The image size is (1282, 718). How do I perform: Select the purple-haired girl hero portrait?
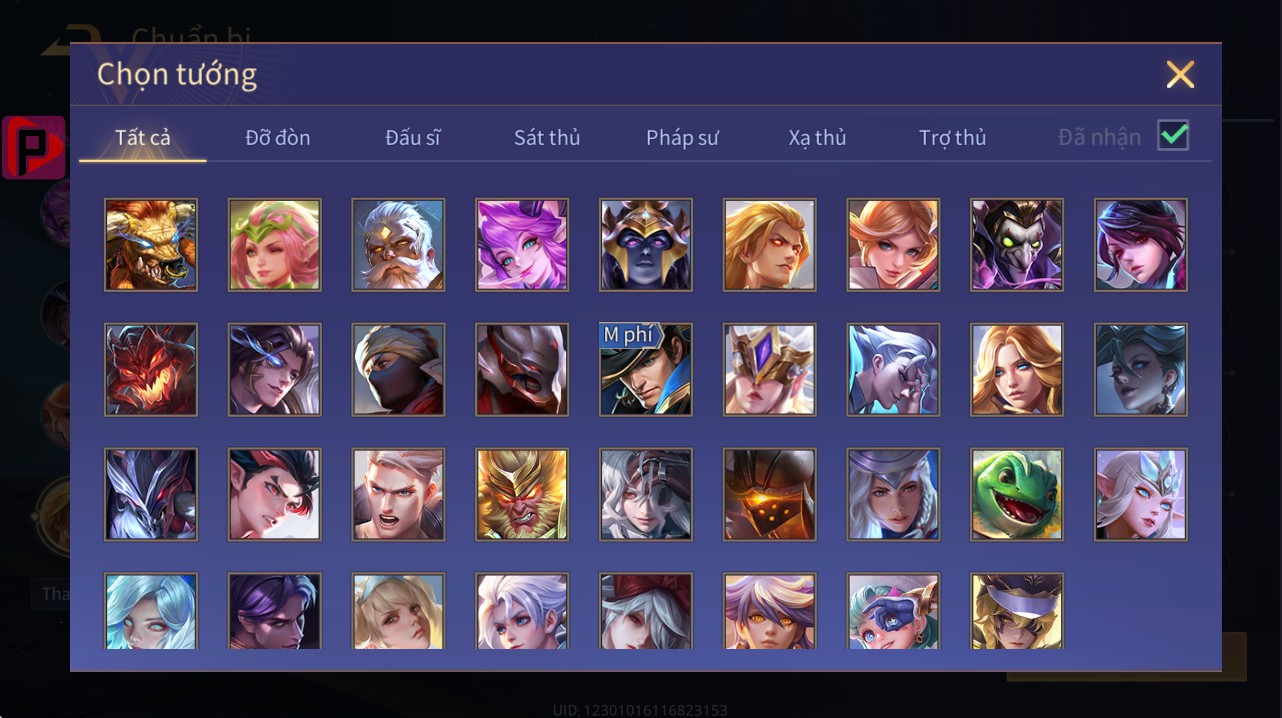522,245
